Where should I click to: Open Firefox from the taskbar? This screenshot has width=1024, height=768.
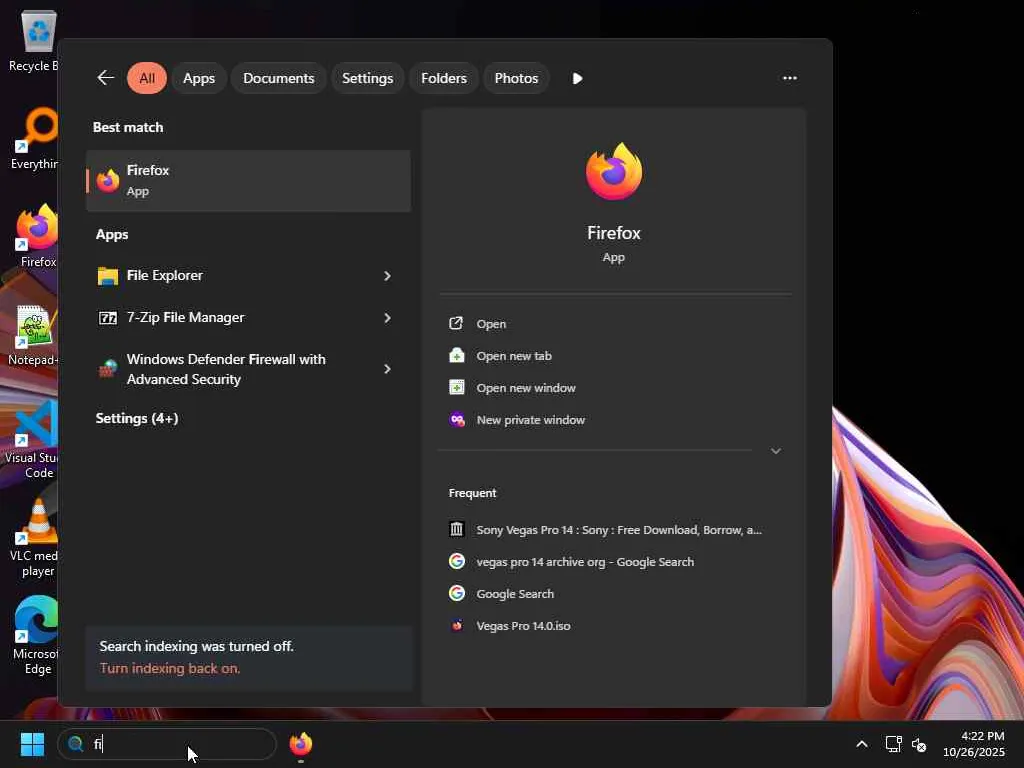(300, 744)
